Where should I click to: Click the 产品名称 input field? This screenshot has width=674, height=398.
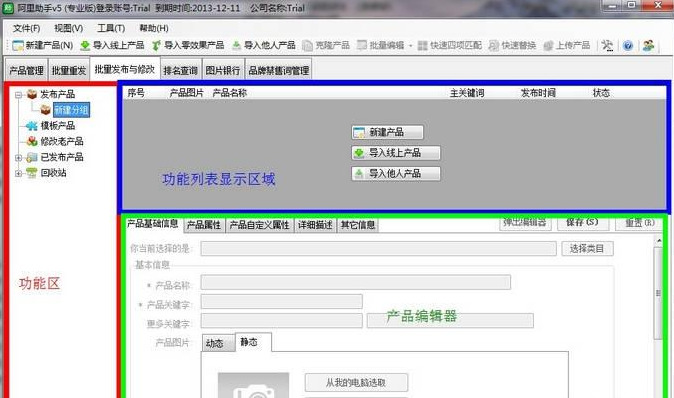[x=355, y=283]
